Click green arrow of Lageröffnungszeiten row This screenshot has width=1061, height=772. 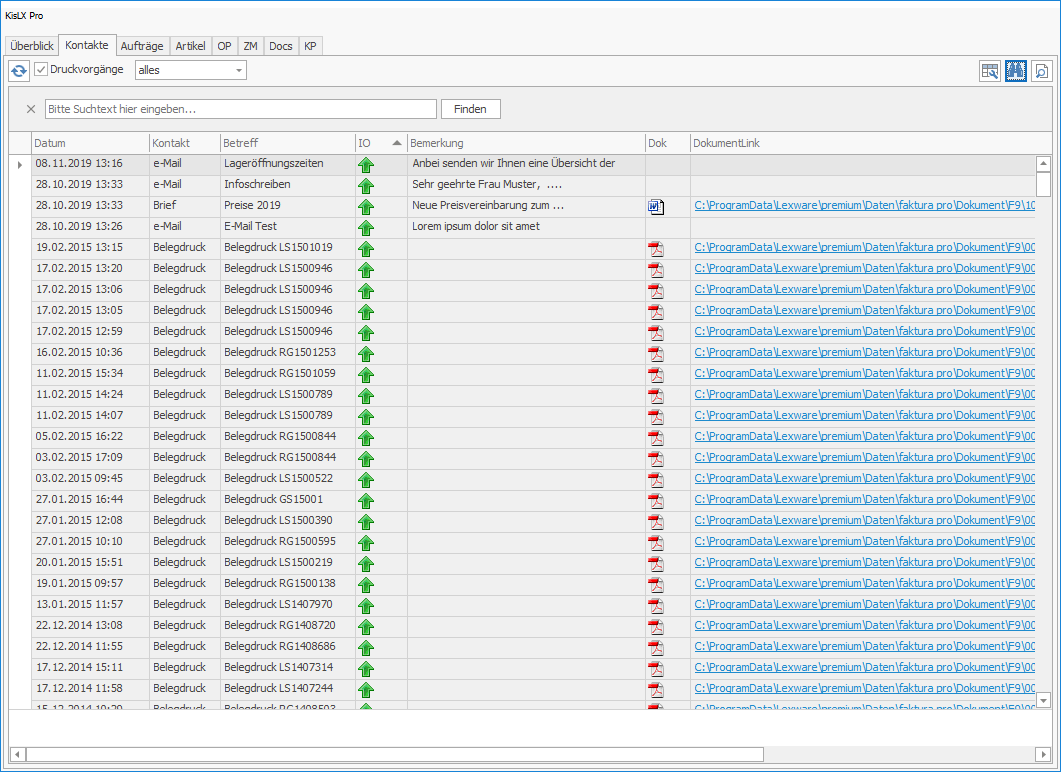365,164
